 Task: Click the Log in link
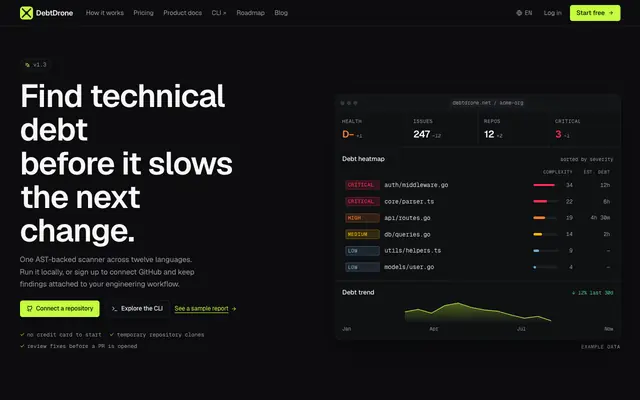pos(552,13)
